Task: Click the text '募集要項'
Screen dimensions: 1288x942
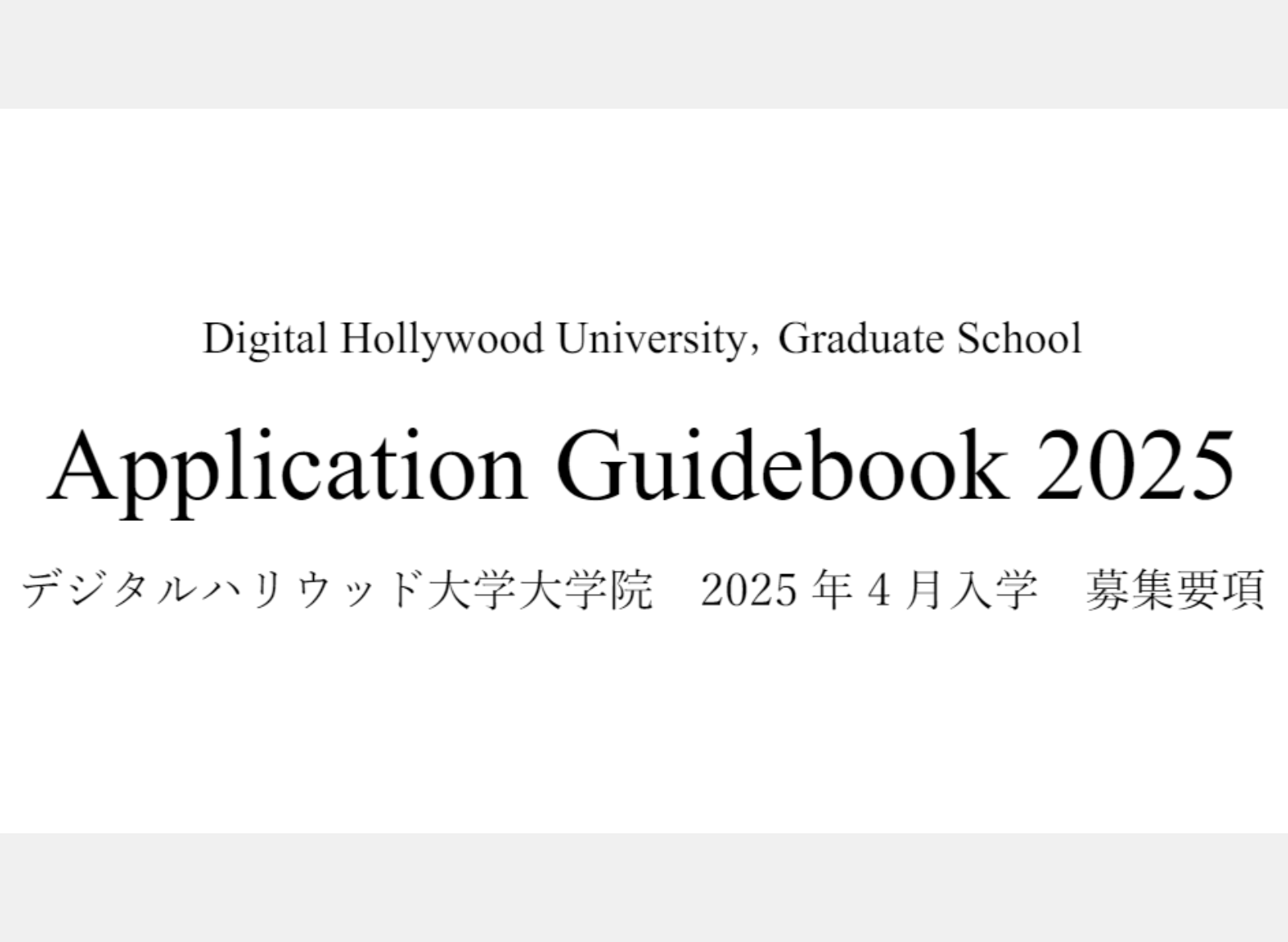Action: 1175,590
